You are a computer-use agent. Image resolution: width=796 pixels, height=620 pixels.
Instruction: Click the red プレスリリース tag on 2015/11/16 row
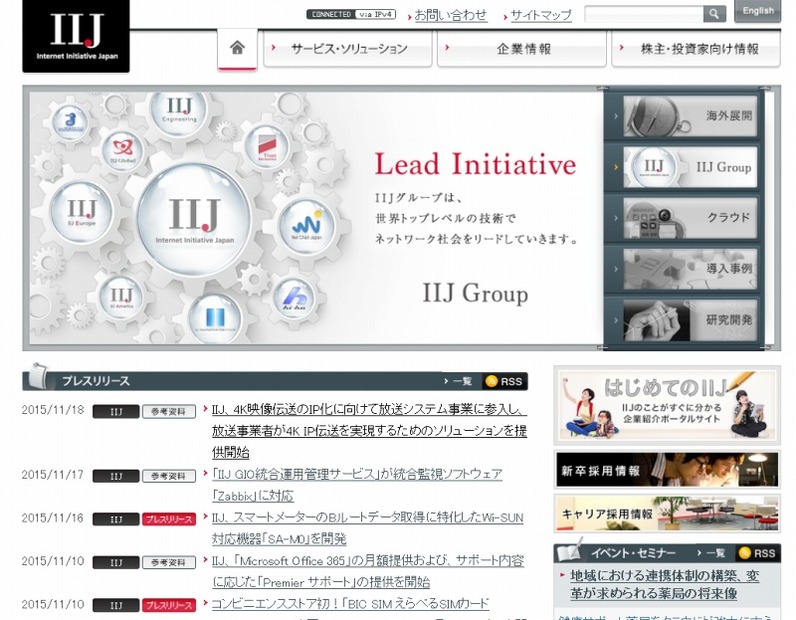click(169, 519)
